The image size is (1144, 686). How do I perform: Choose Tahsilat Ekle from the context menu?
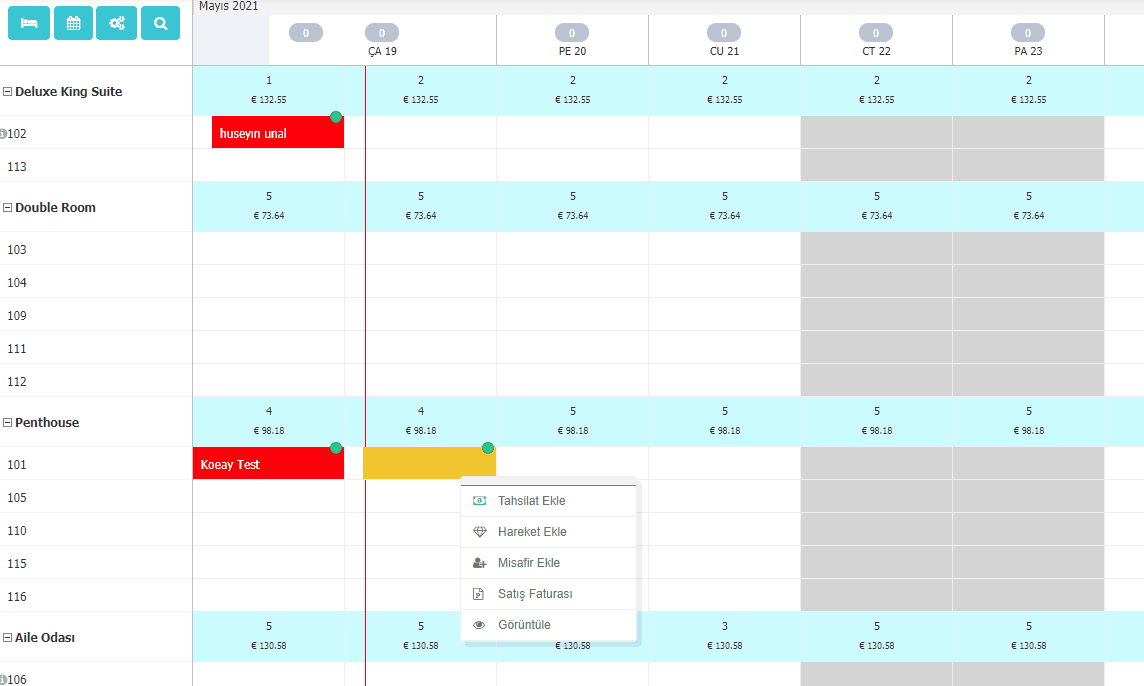(x=549, y=501)
